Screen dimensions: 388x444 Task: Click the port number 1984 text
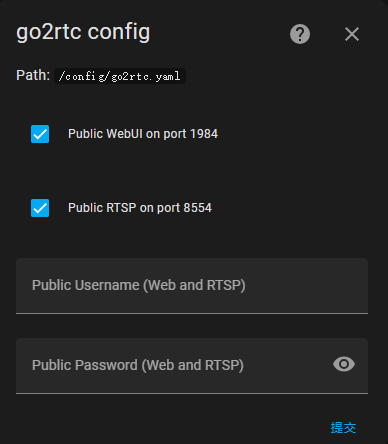pos(204,134)
